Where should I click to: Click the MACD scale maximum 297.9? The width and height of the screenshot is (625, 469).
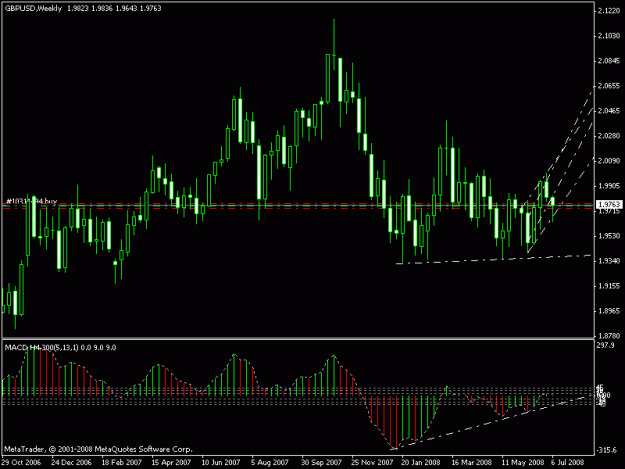click(605, 345)
